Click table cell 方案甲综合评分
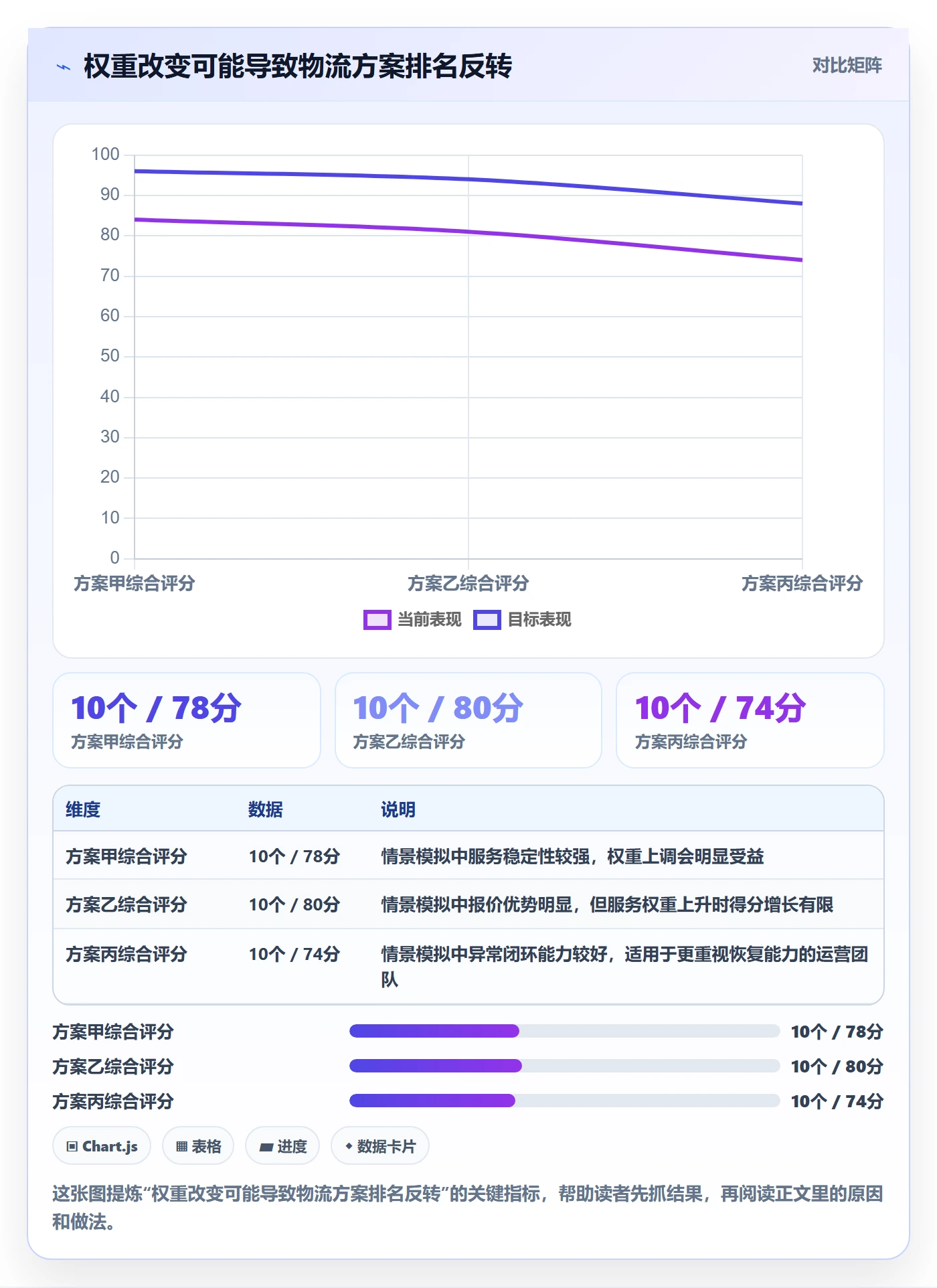The image size is (937, 1288). [x=126, y=856]
